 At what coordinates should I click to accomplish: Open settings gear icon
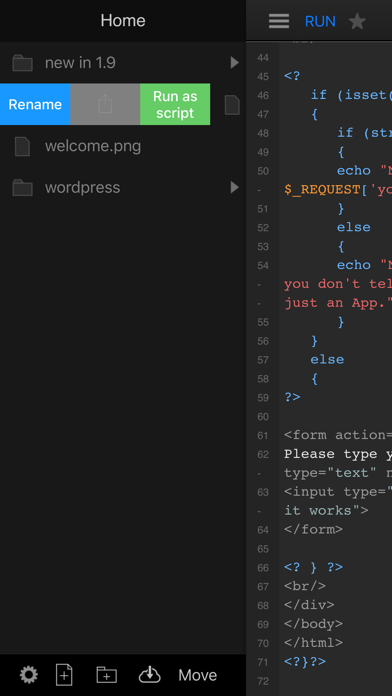(x=29, y=675)
